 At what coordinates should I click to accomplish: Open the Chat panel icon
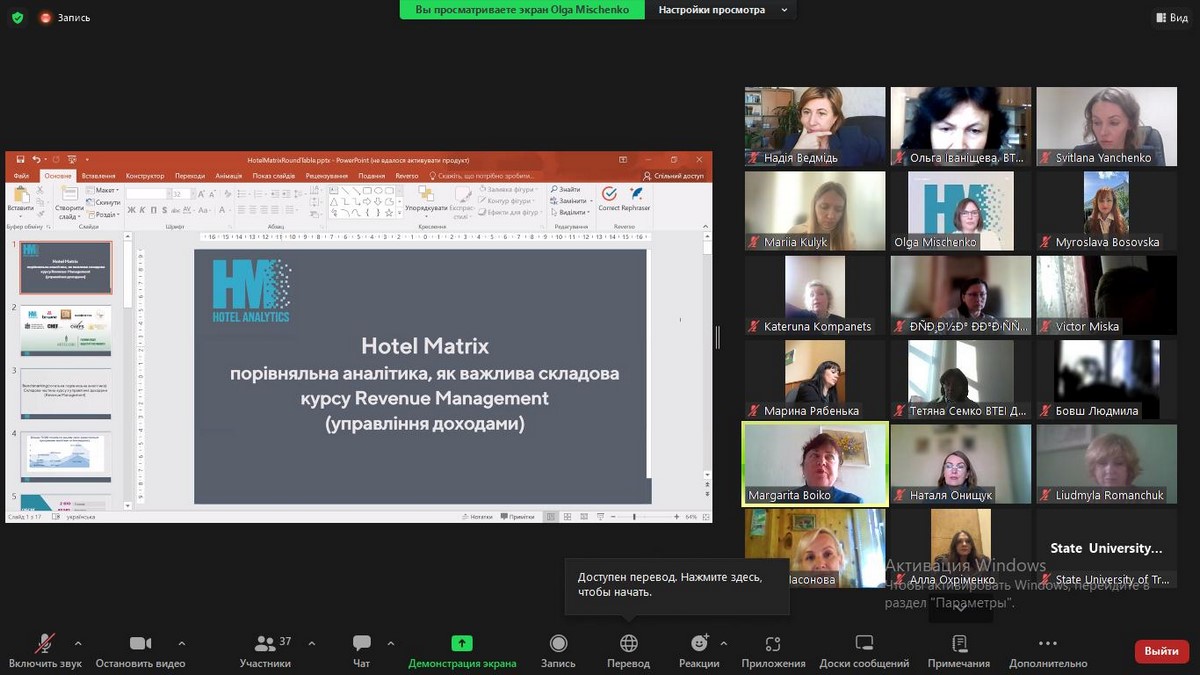[x=361, y=643]
